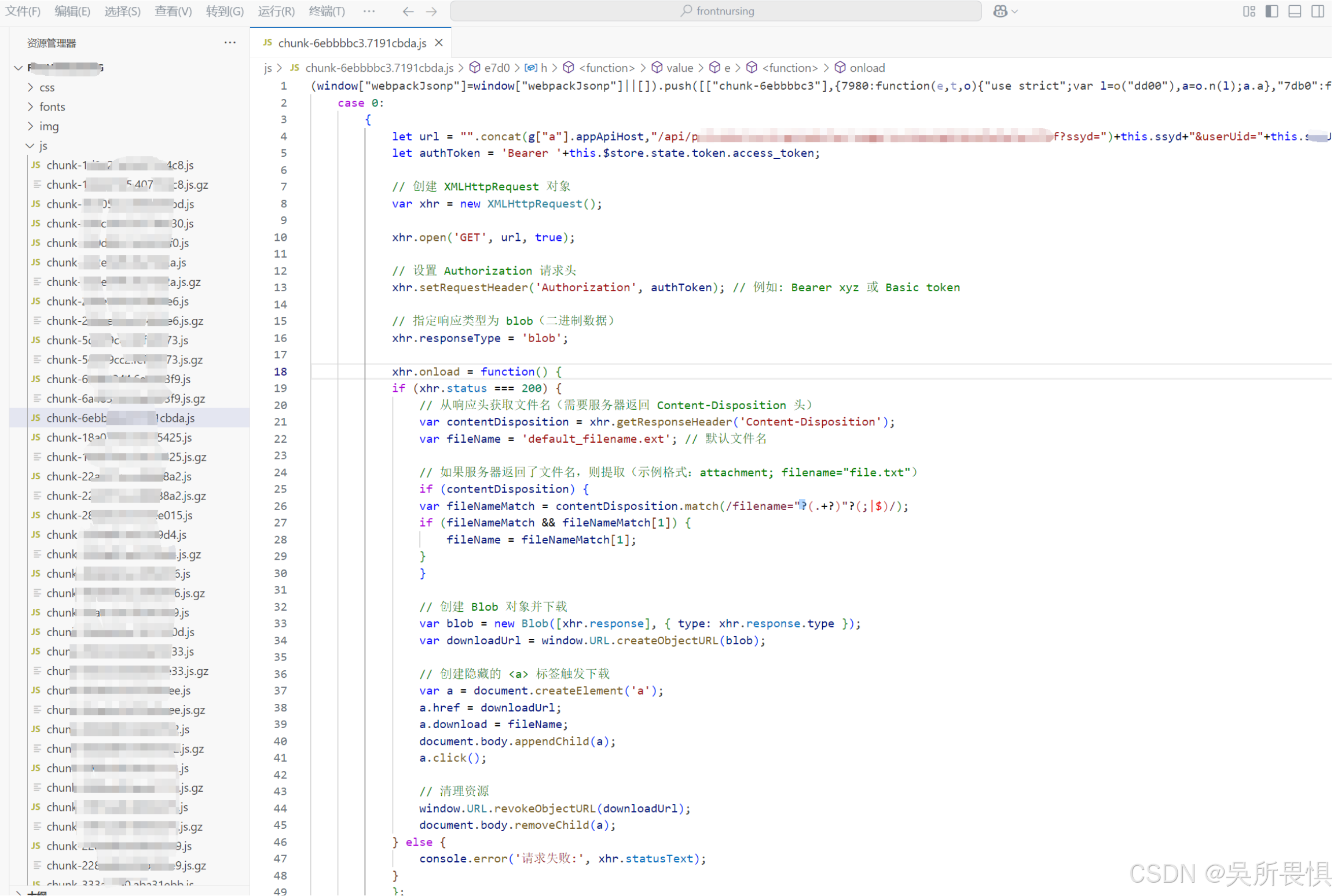Click 'authToken' declaration in line 5
The height and width of the screenshot is (896, 1334).
point(449,153)
